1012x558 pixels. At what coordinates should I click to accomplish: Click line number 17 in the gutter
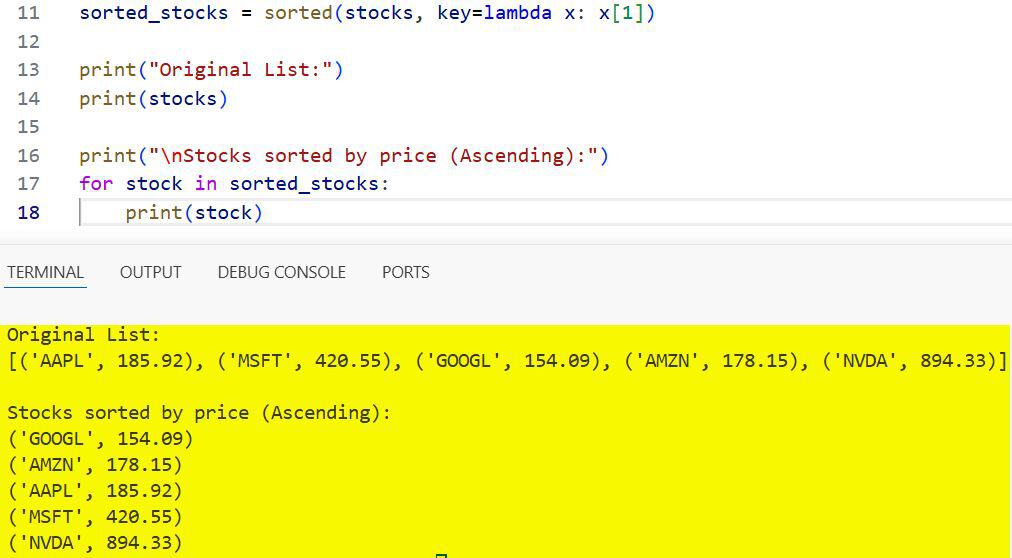pyautogui.click(x=28, y=184)
